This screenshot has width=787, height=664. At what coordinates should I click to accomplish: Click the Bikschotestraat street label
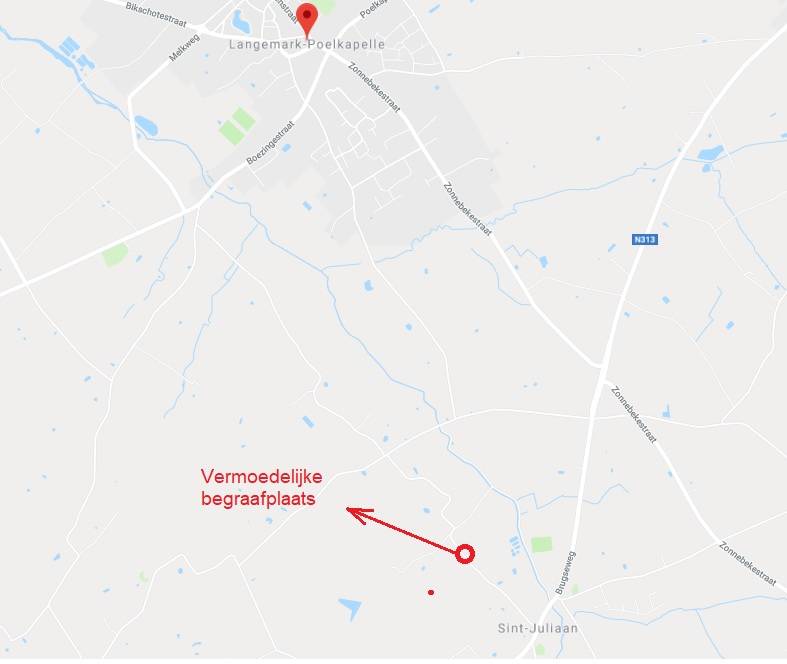[156, 15]
